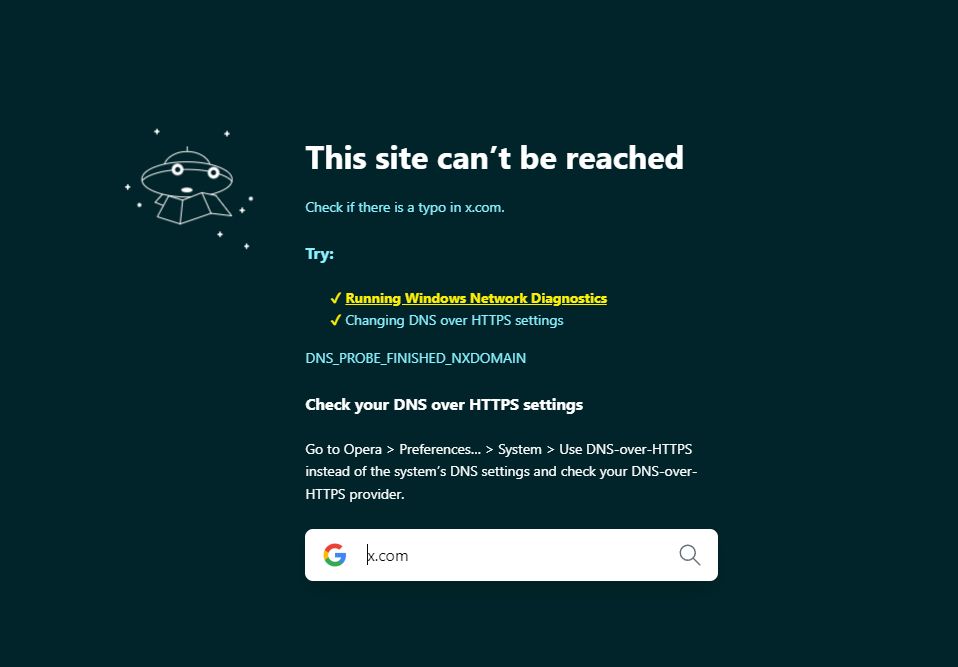Screen dimensions: 958x667
Task: Click "x.com" in the typo sentence
Action: (484, 207)
